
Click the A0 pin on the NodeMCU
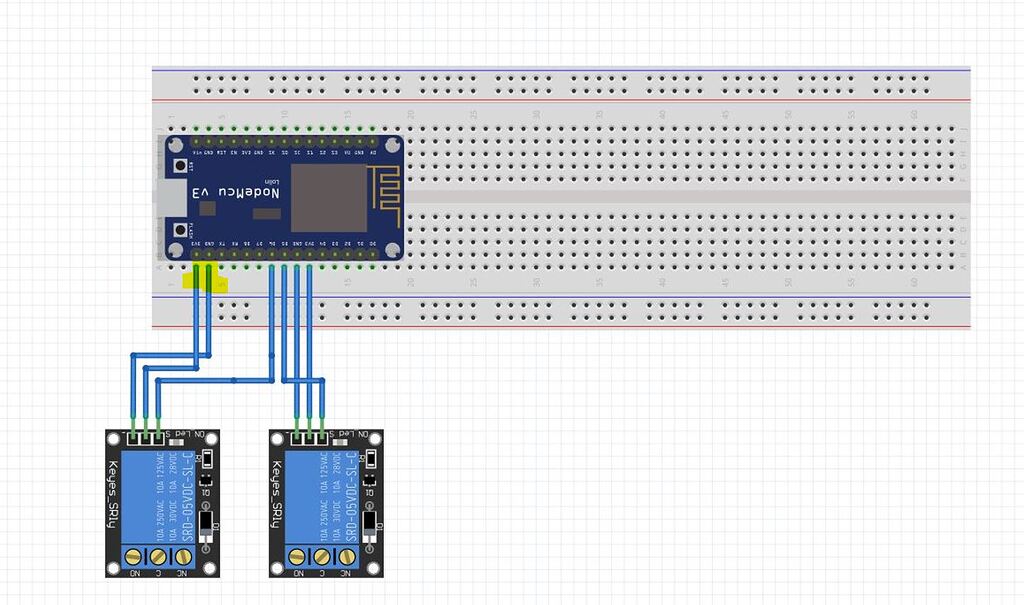click(x=373, y=141)
